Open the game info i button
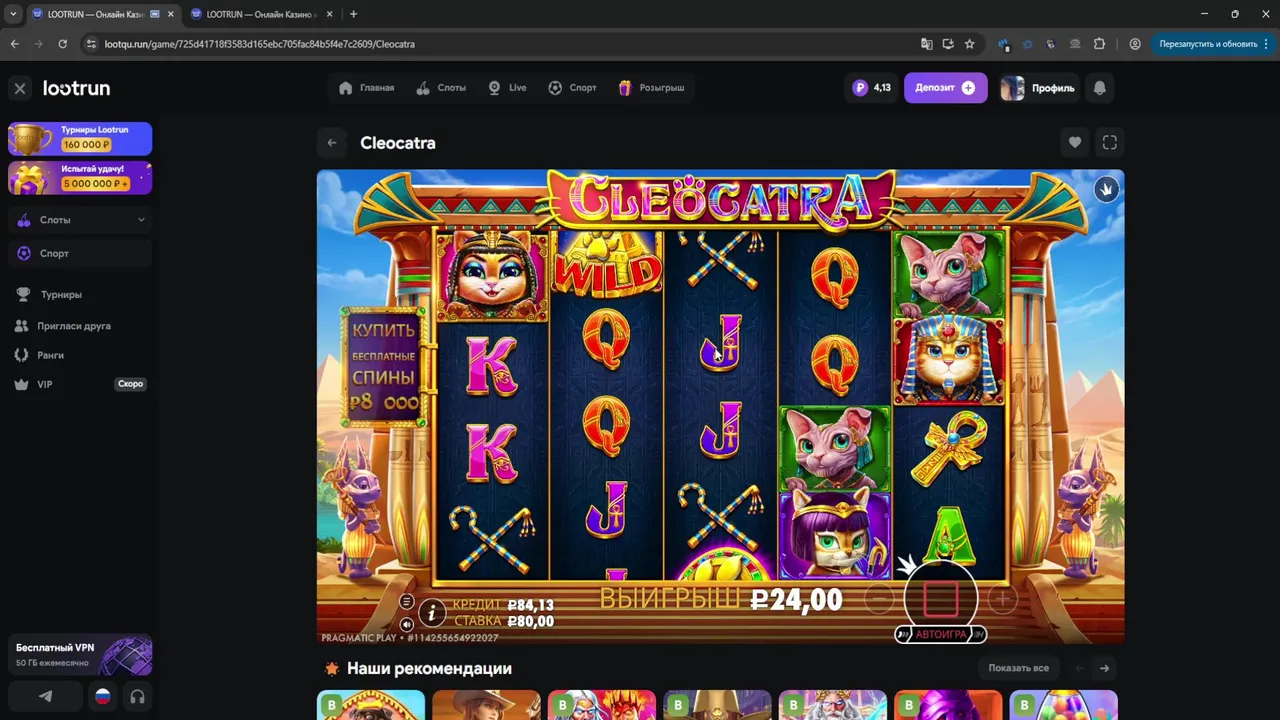Image resolution: width=1280 pixels, height=720 pixels. [431, 612]
